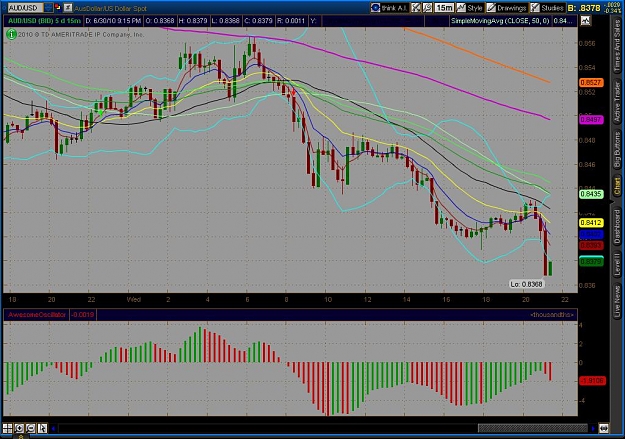Open the think A.I. tool

coord(389,8)
